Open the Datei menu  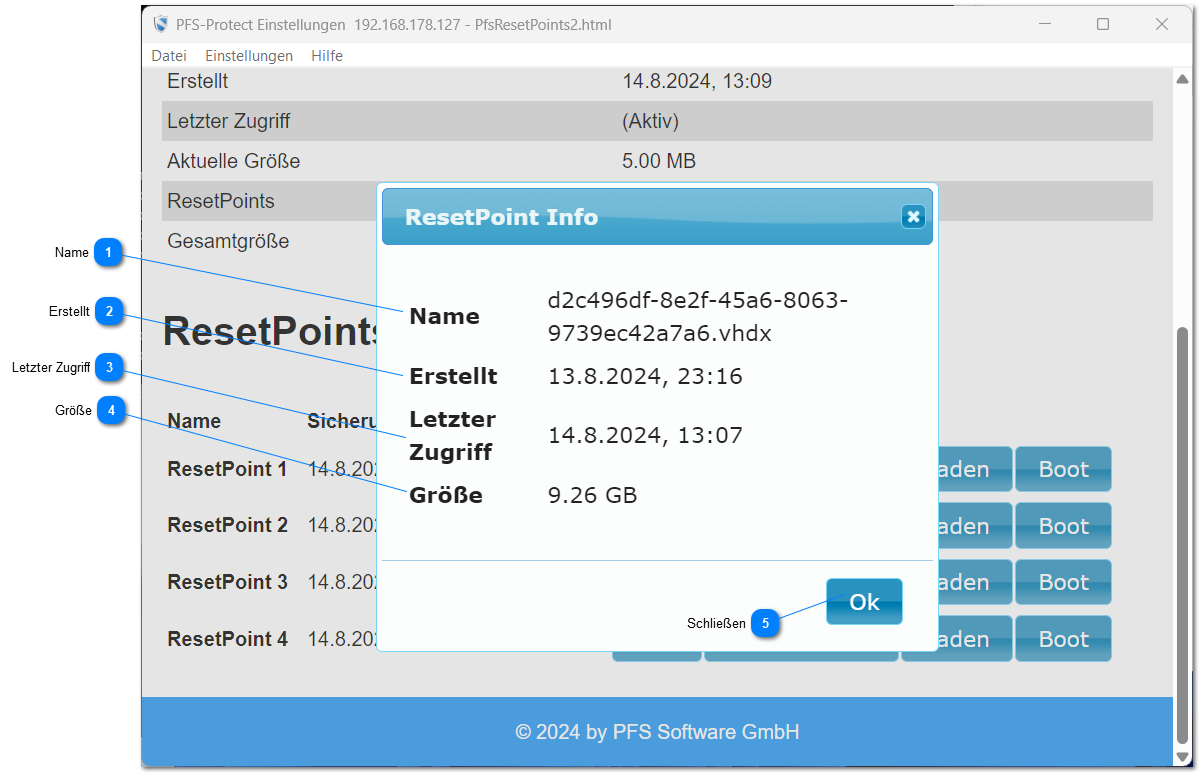click(x=169, y=56)
